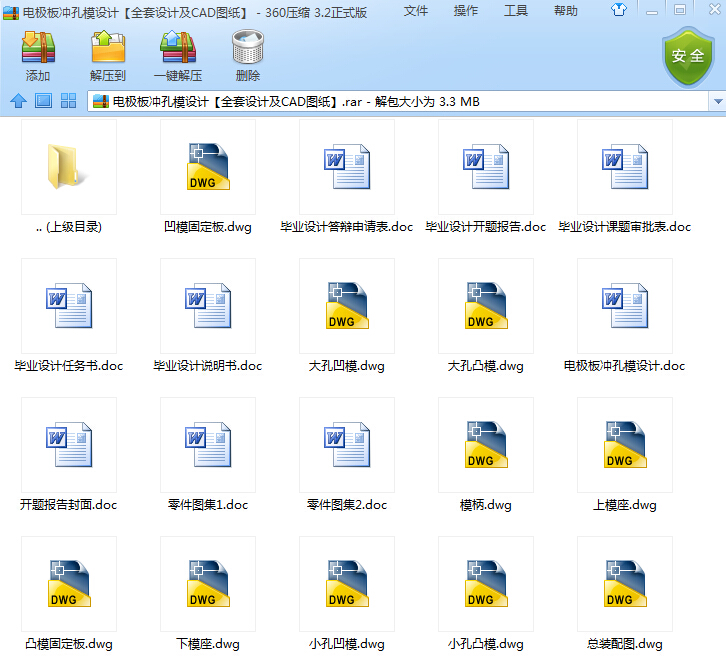Select 总装配图.dwg file icon
This screenshot has height=672, width=726.
625,584
